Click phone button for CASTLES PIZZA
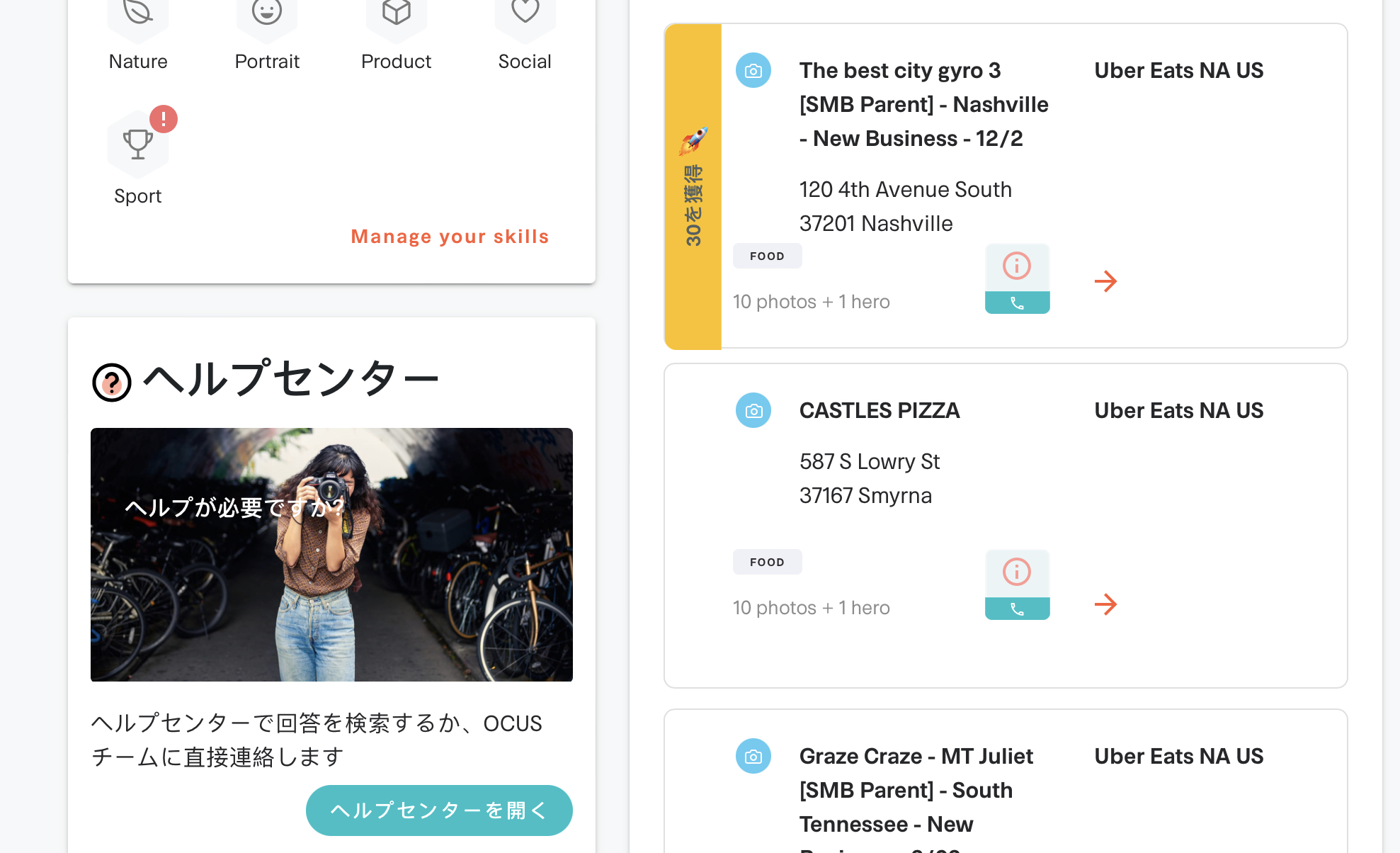Image resolution: width=1400 pixels, height=853 pixels. [x=1017, y=609]
